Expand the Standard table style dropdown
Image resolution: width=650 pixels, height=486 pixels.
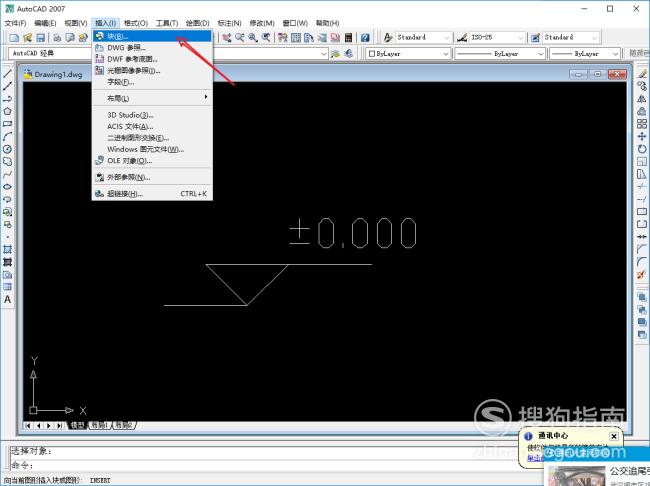coord(595,38)
